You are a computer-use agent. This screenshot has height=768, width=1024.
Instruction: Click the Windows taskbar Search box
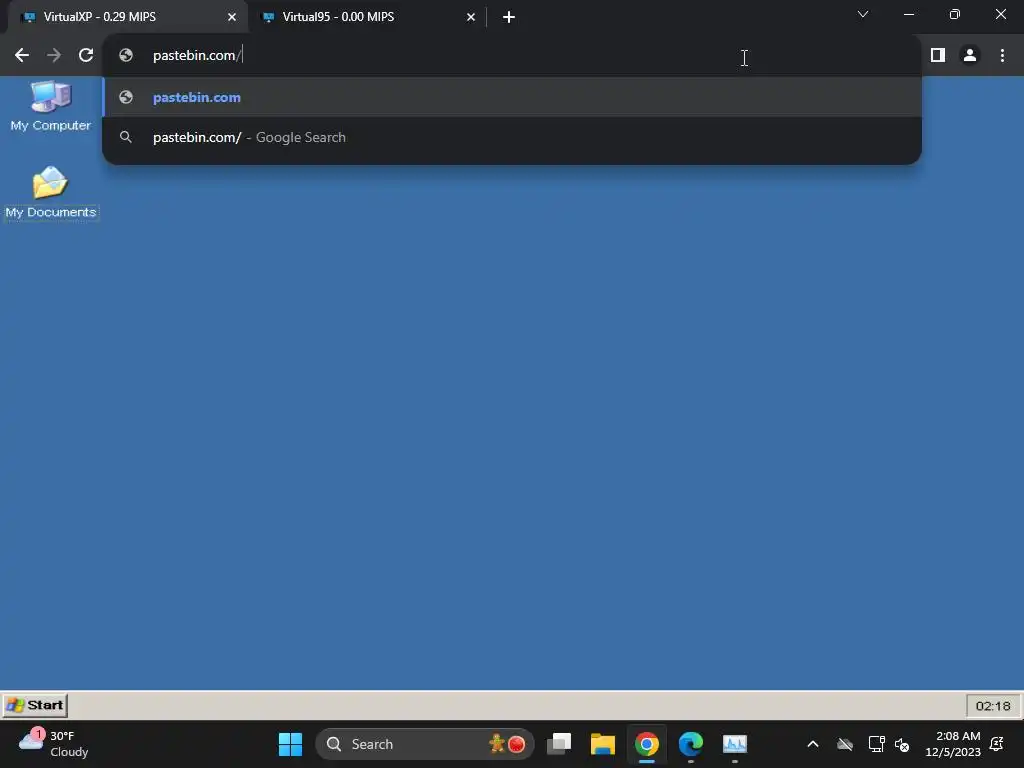tap(425, 744)
